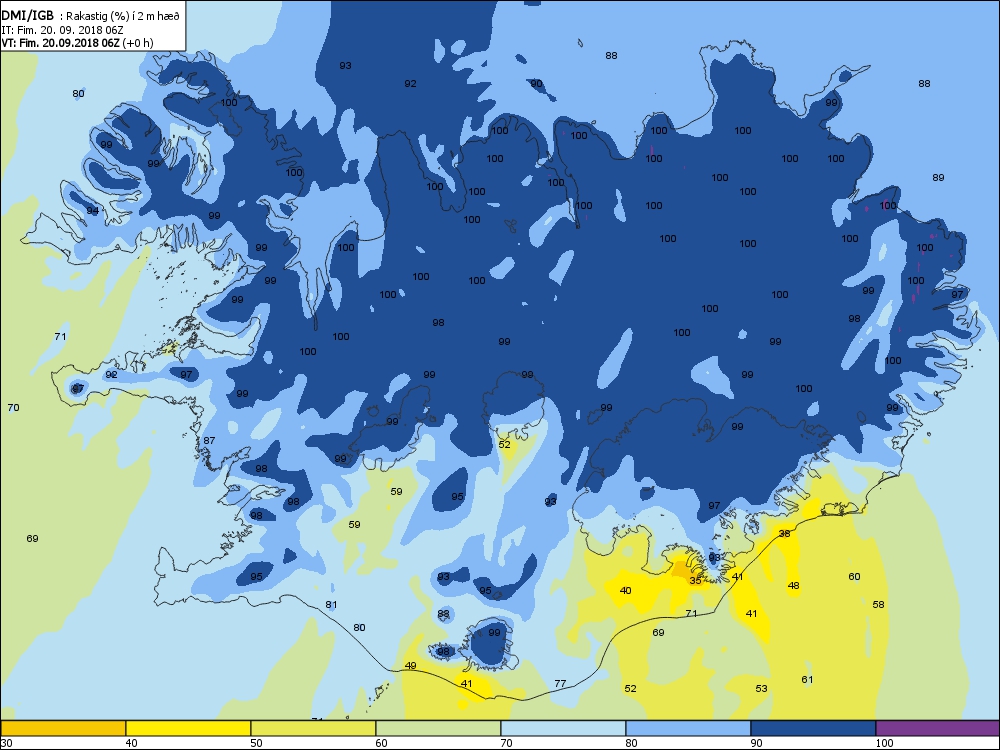Image resolution: width=1000 pixels, height=750 pixels.
Task: Select the pale blue 70–80 legend swatch
Action: [562, 728]
